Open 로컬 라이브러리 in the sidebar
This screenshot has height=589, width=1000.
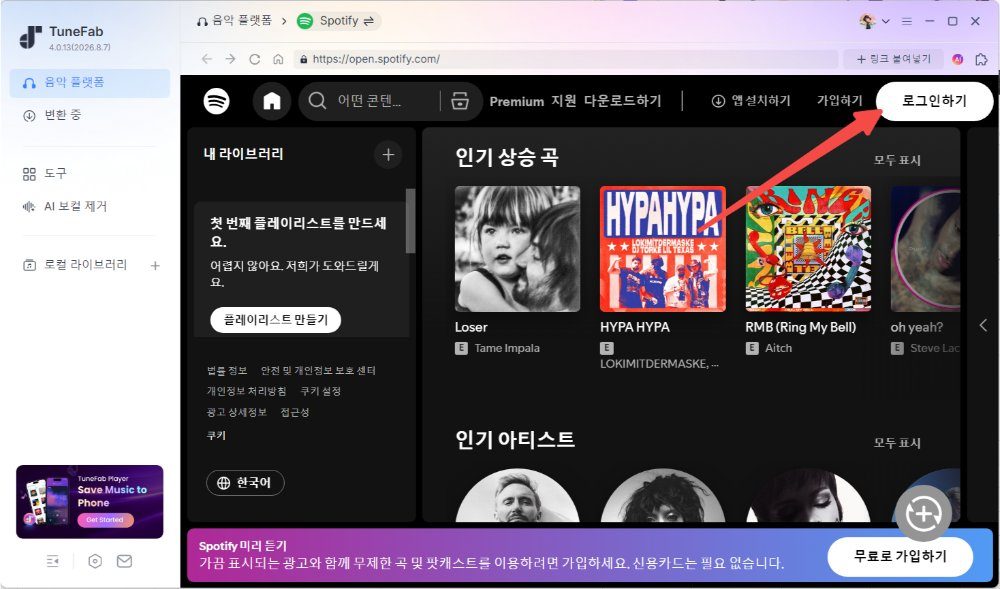(x=75, y=265)
